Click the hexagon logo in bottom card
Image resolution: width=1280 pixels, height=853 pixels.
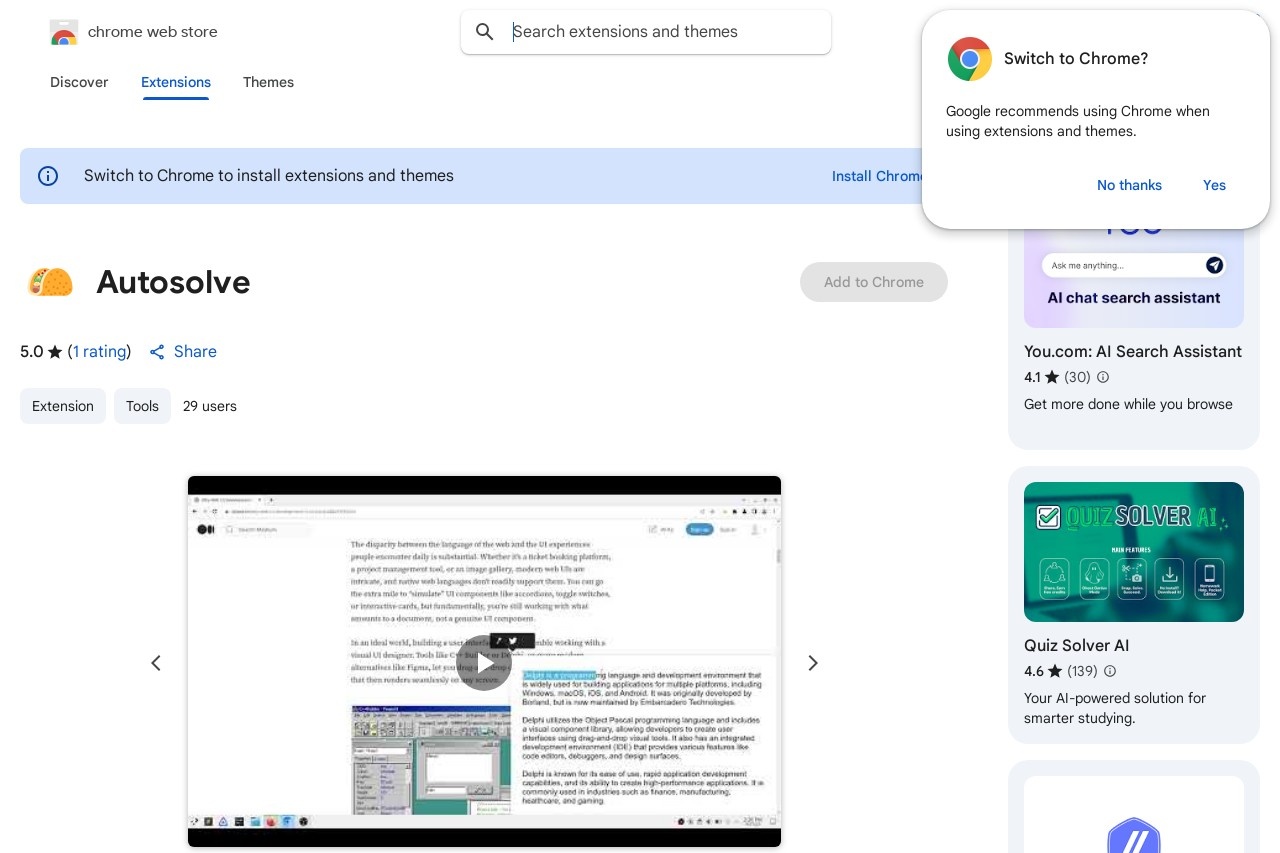tap(1134, 836)
